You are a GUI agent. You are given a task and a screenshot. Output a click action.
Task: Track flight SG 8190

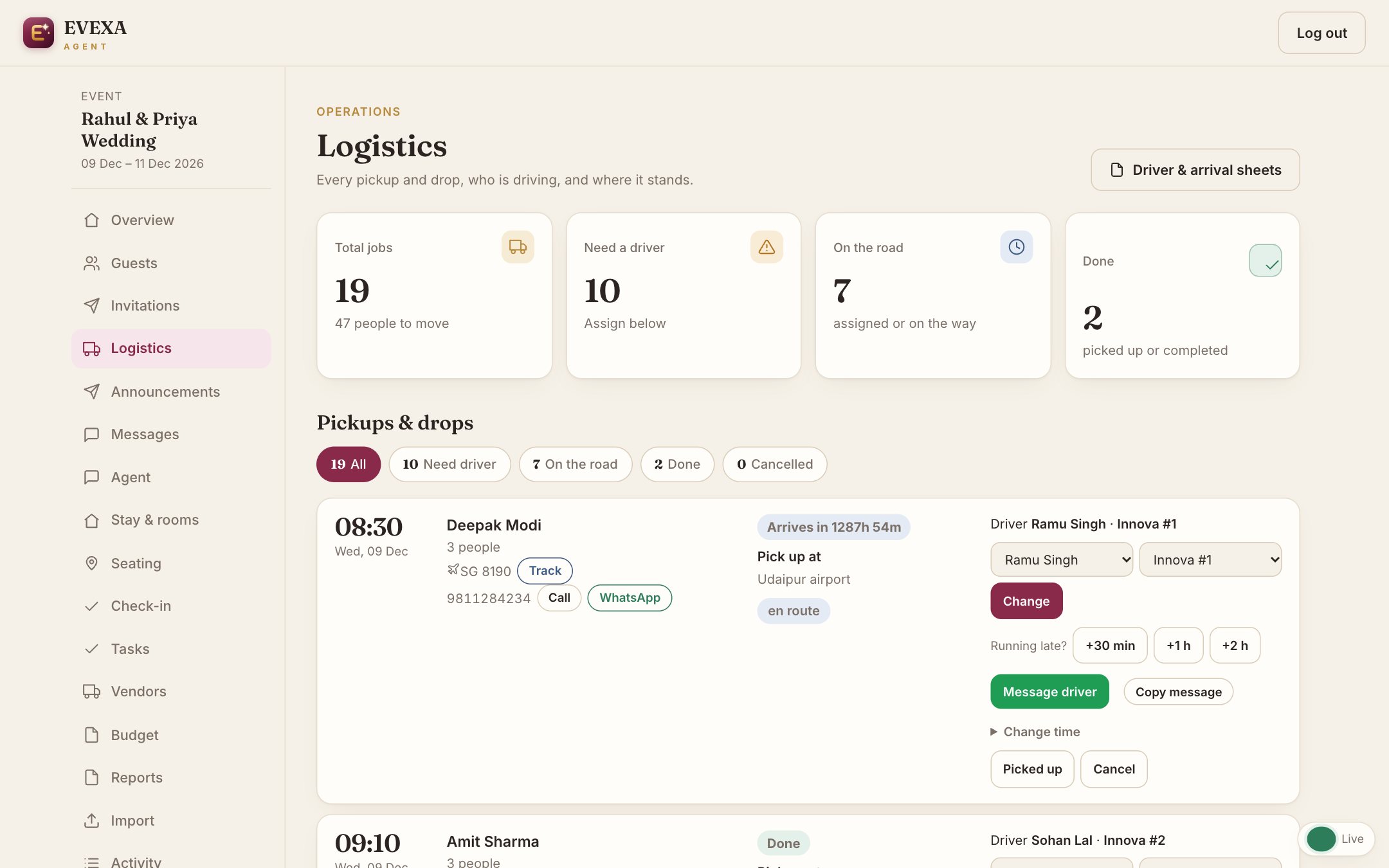click(545, 570)
